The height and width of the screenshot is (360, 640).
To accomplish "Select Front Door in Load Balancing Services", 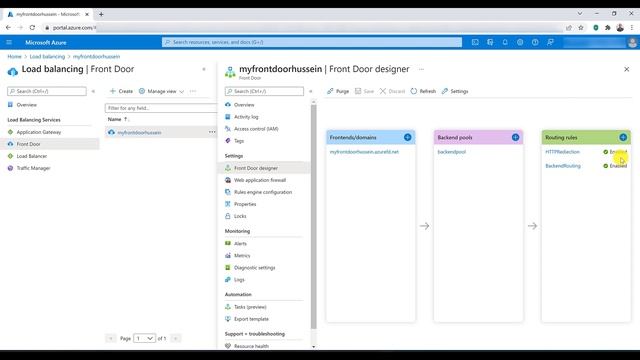I will click(x=28, y=144).
